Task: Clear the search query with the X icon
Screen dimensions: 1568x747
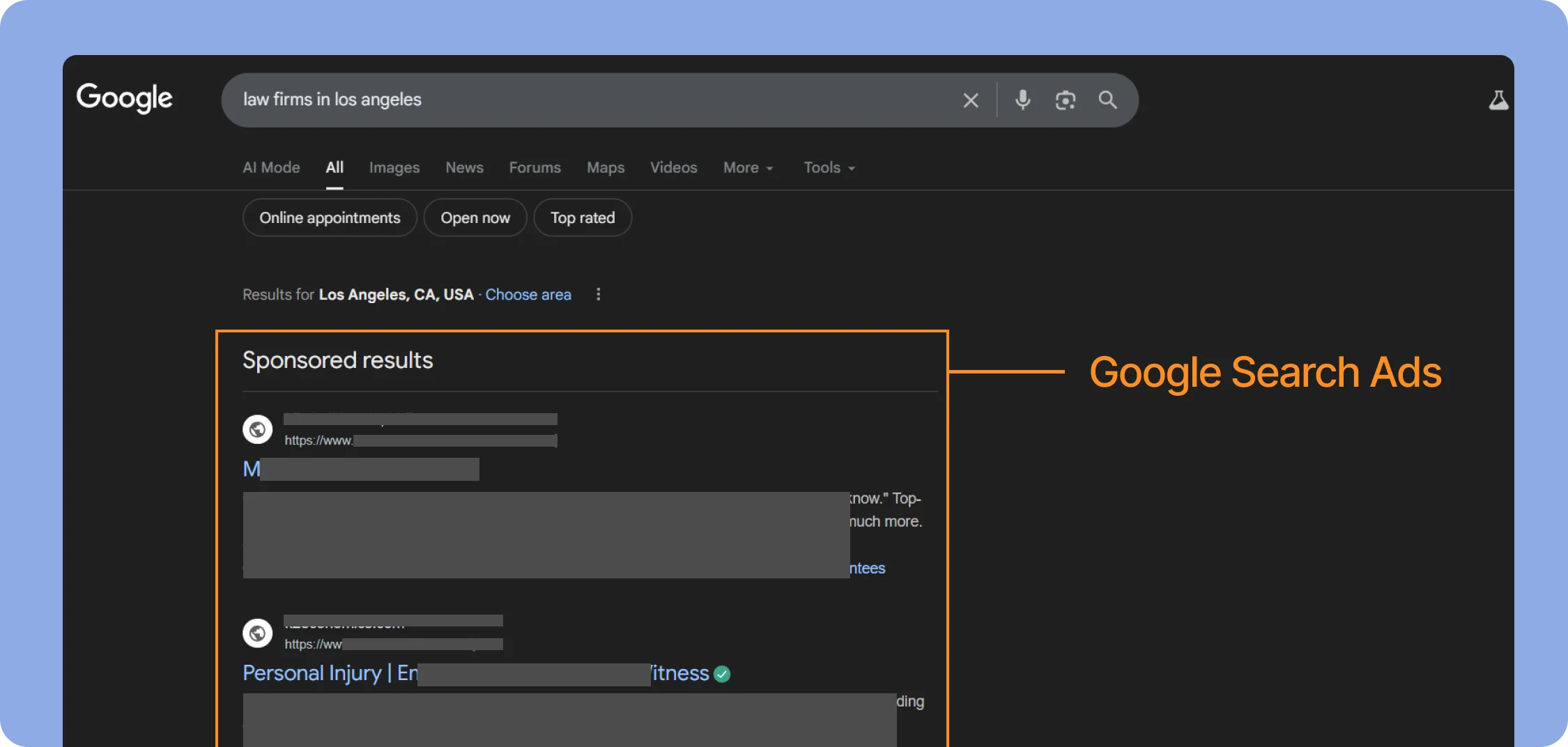Action: pyautogui.click(x=970, y=100)
